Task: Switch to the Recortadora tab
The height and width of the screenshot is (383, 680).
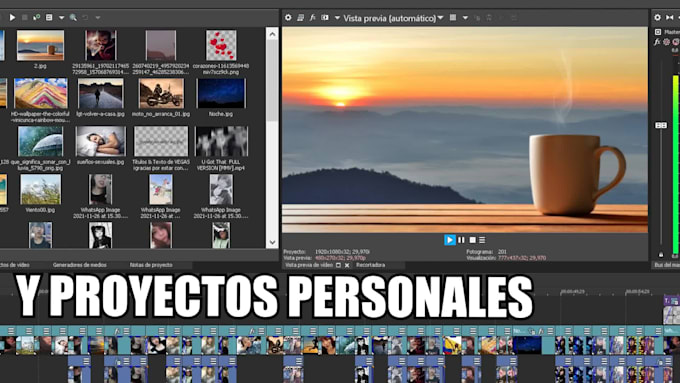Action: 370,265
